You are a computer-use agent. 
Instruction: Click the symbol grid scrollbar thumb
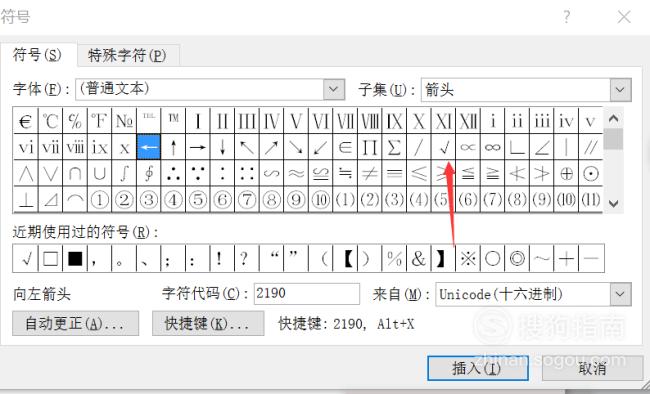pos(614,139)
